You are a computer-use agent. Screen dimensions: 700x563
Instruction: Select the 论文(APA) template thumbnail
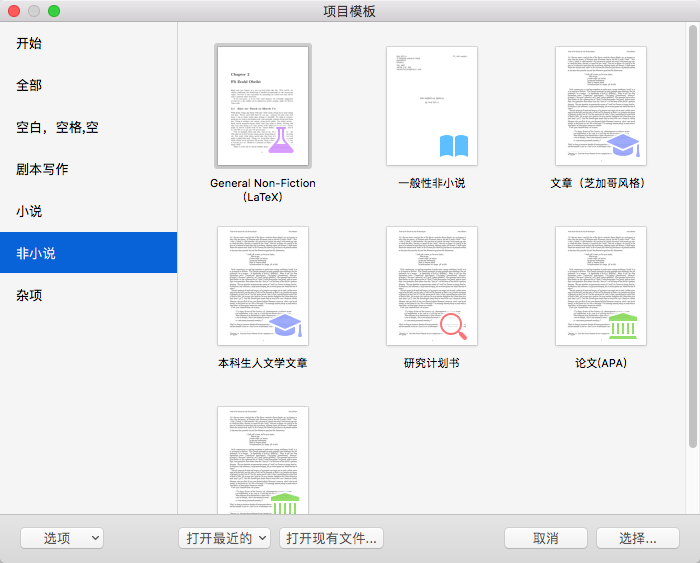point(601,286)
